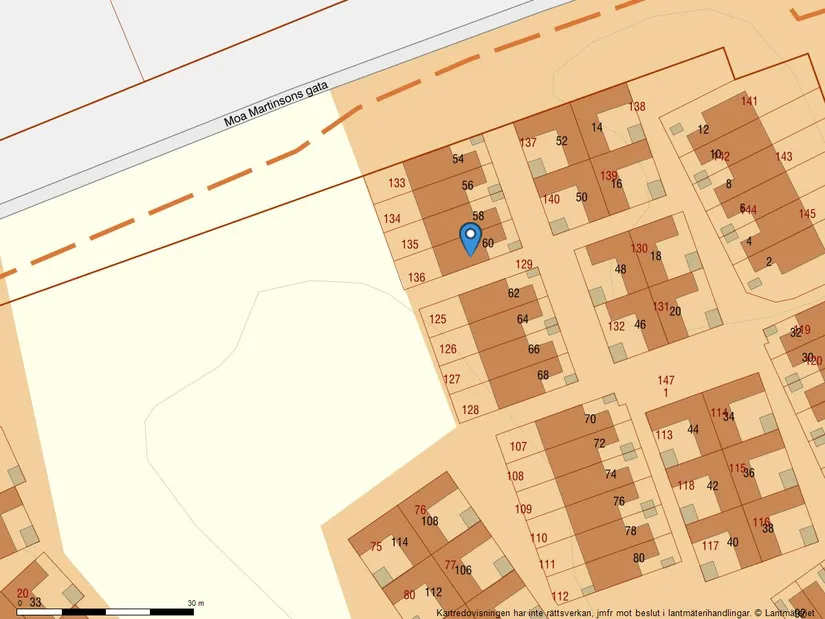Select red parcel number 128

470,410
